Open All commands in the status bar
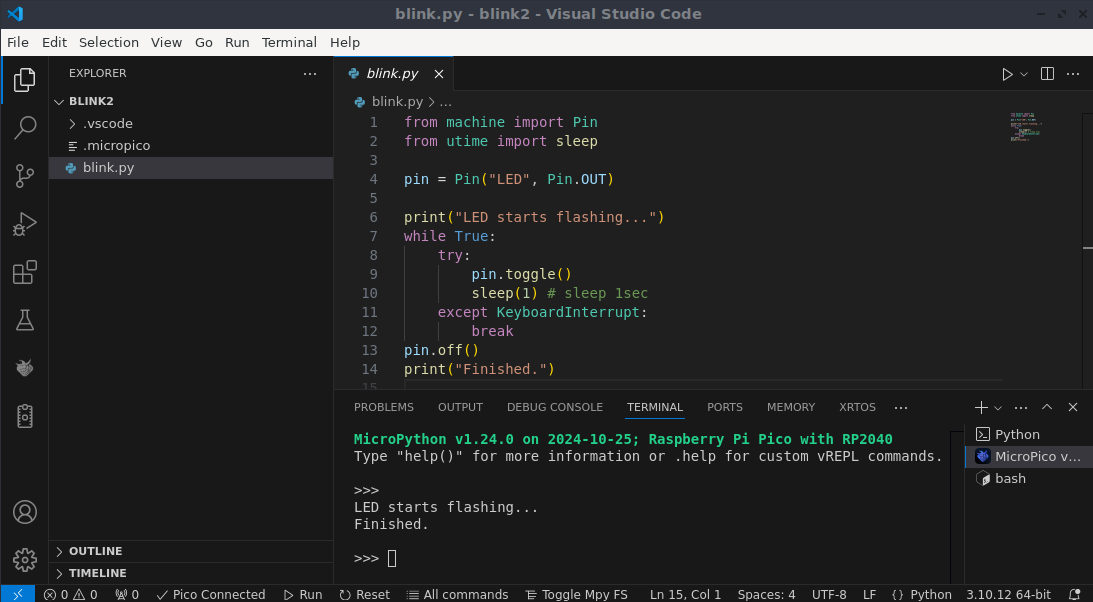The width and height of the screenshot is (1093, 602). (457, 594)
